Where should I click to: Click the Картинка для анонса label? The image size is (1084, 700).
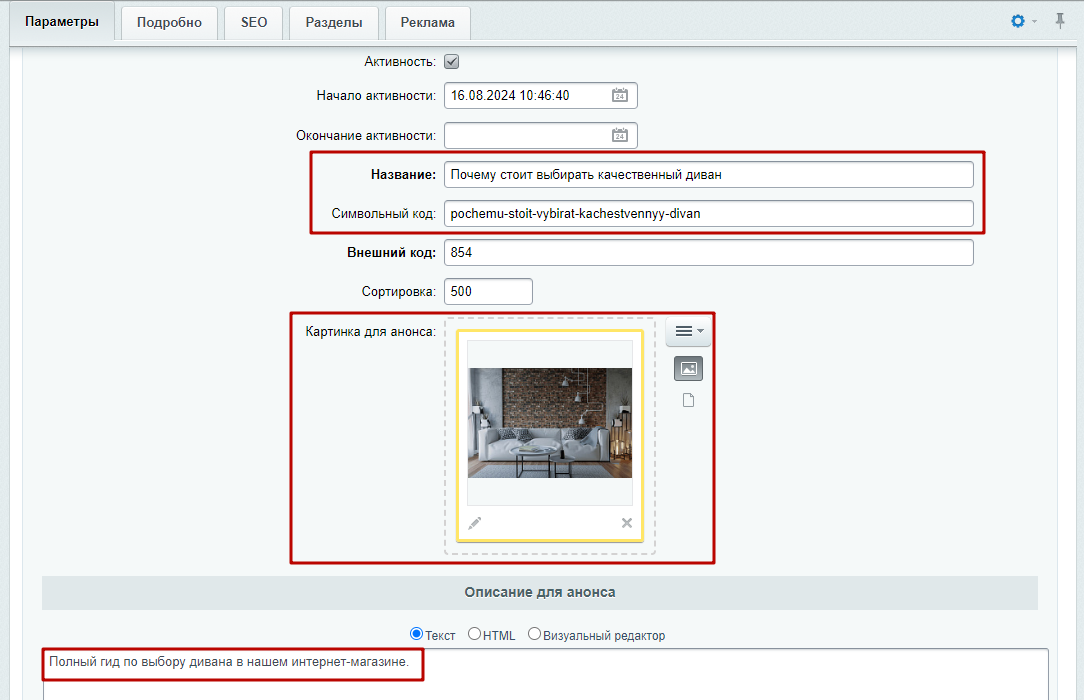point(371,332)
